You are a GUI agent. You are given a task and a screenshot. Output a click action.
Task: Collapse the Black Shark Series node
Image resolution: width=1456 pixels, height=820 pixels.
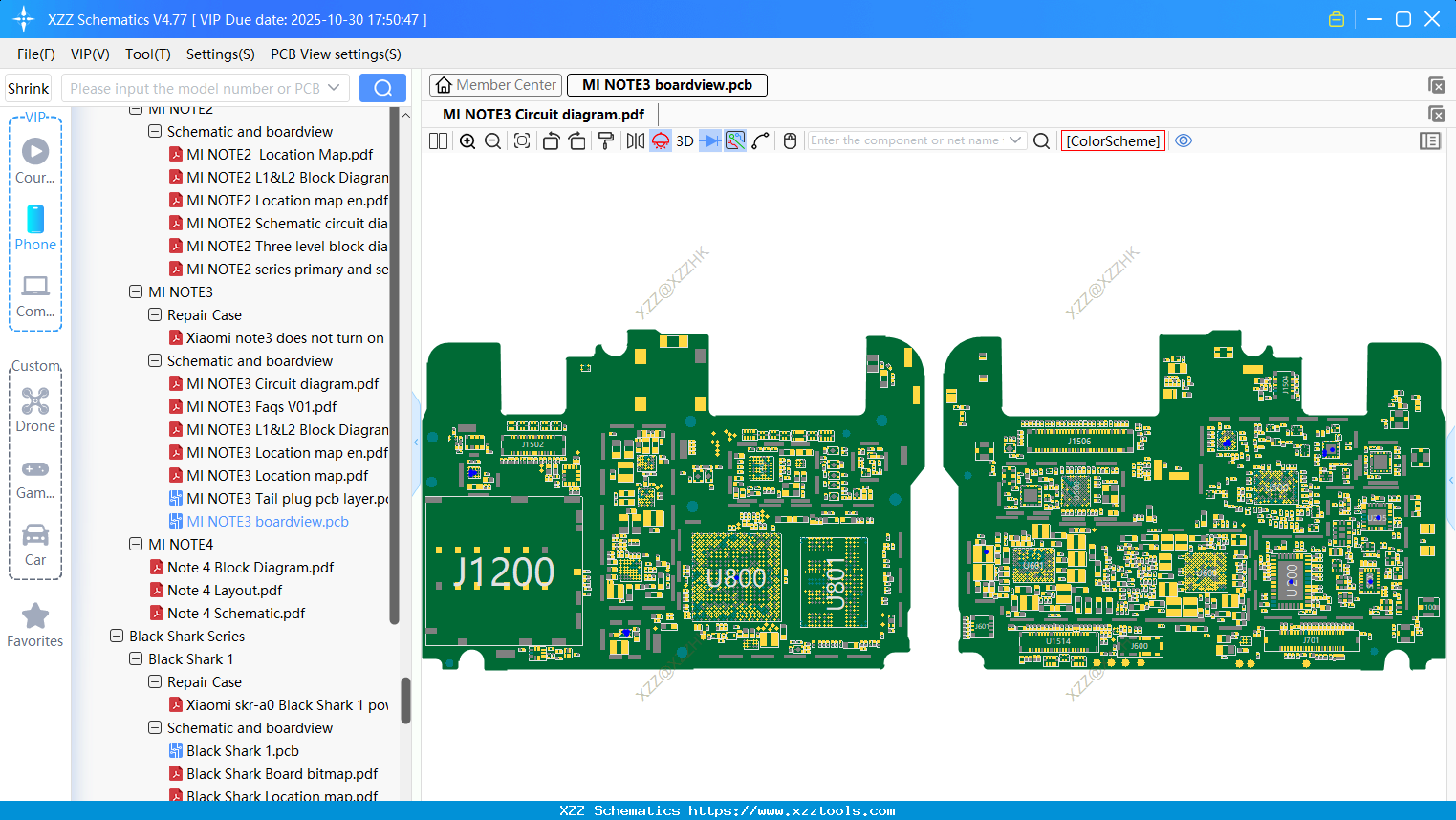(x=117, y=637)
